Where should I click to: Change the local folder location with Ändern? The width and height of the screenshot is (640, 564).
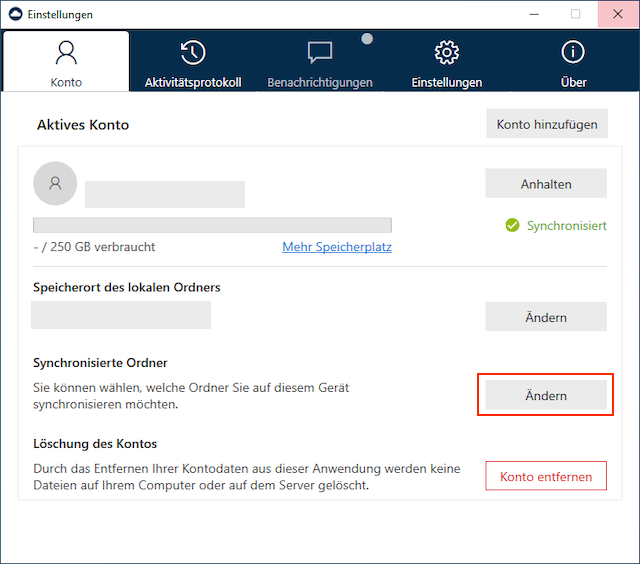(546, 317)
